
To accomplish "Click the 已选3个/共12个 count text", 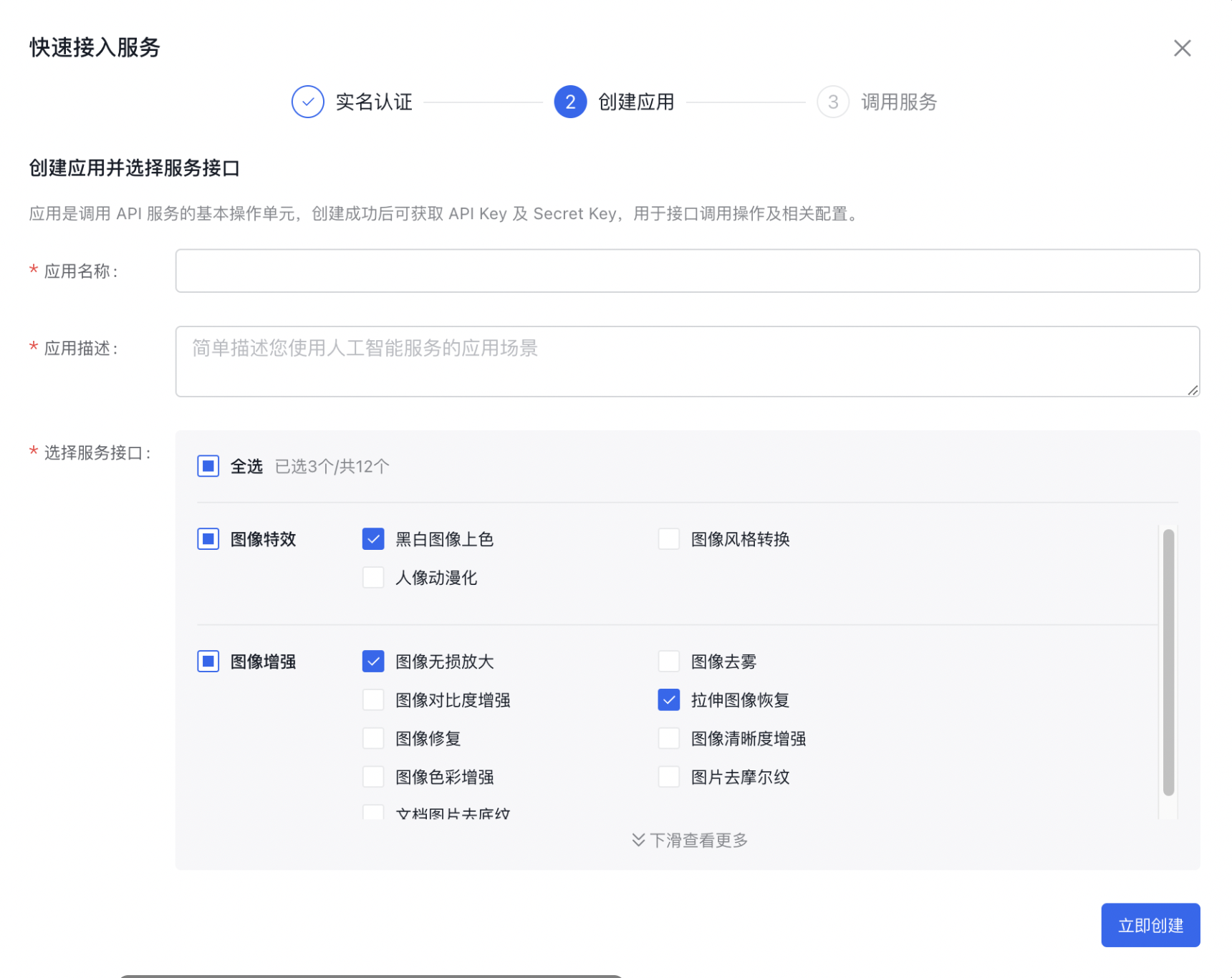I will click(x=332, y=466).
